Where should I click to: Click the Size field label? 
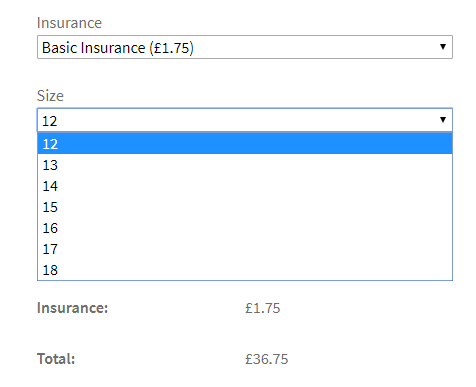(x=50, y=96)
